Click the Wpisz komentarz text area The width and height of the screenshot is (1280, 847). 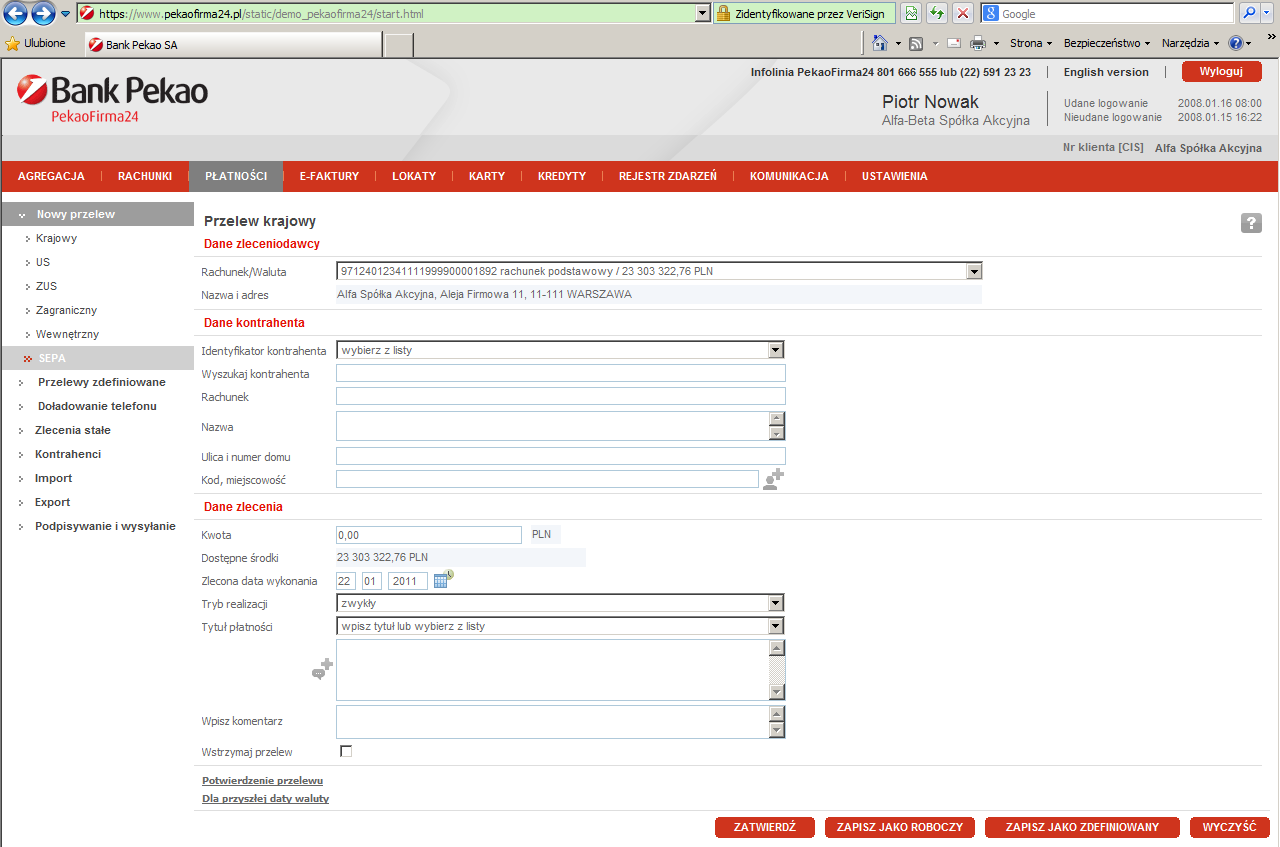(x=552, y=722)
